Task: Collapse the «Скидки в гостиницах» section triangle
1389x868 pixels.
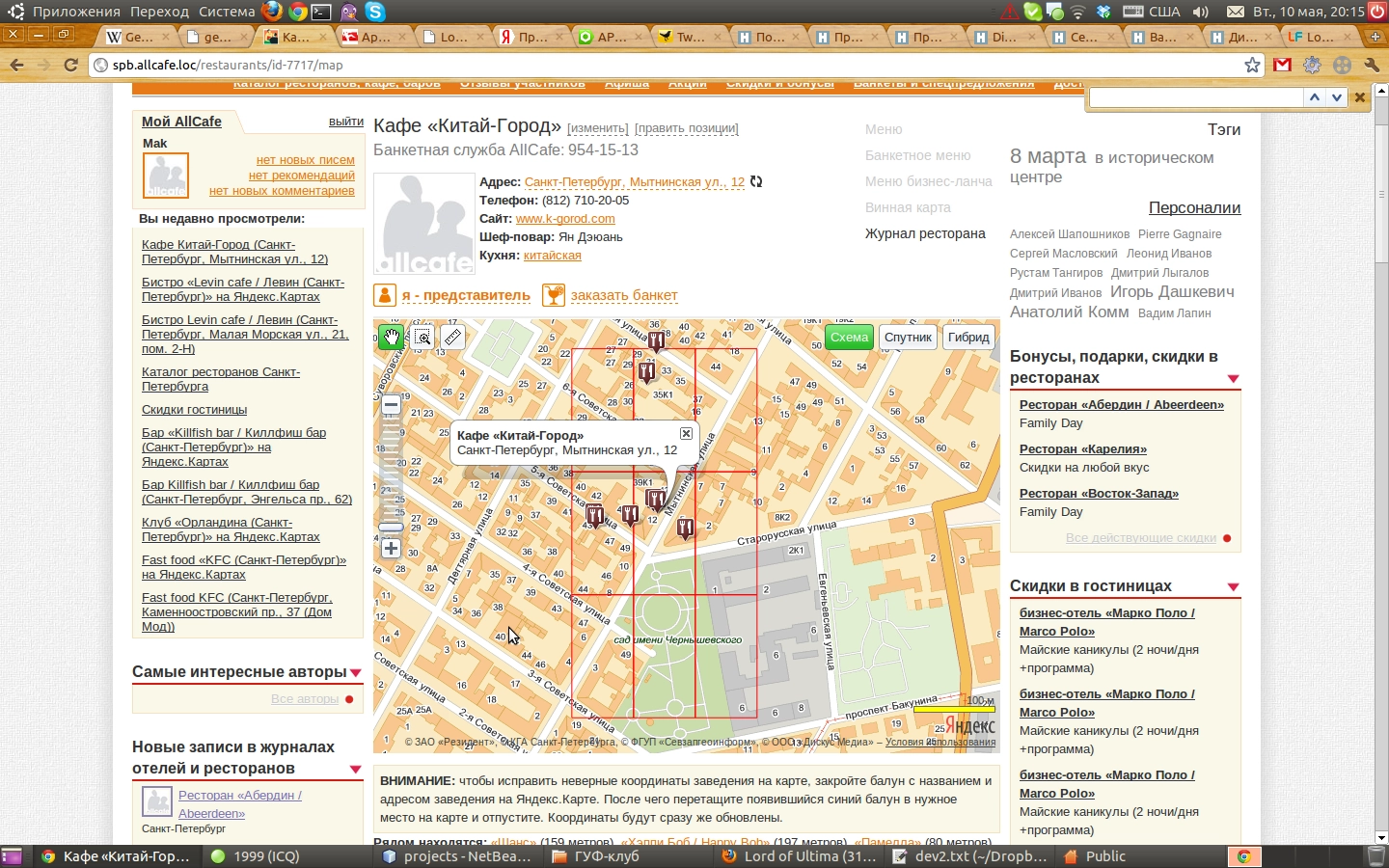Action: tap(1233, 587)
